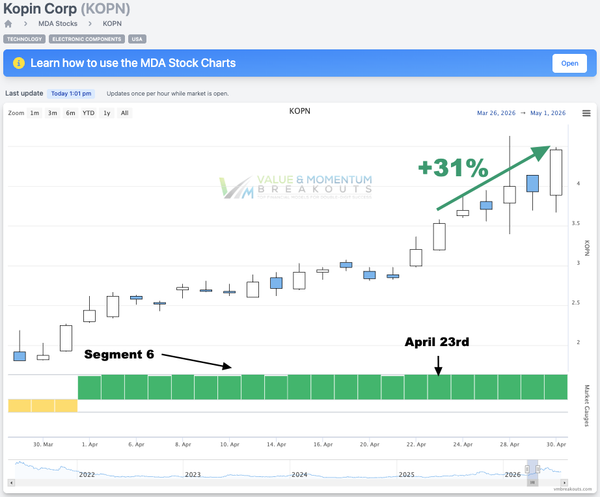This screenshot has height=497, width=600.
Task: Click the left navigator range handle
Action: coord(527,469)
